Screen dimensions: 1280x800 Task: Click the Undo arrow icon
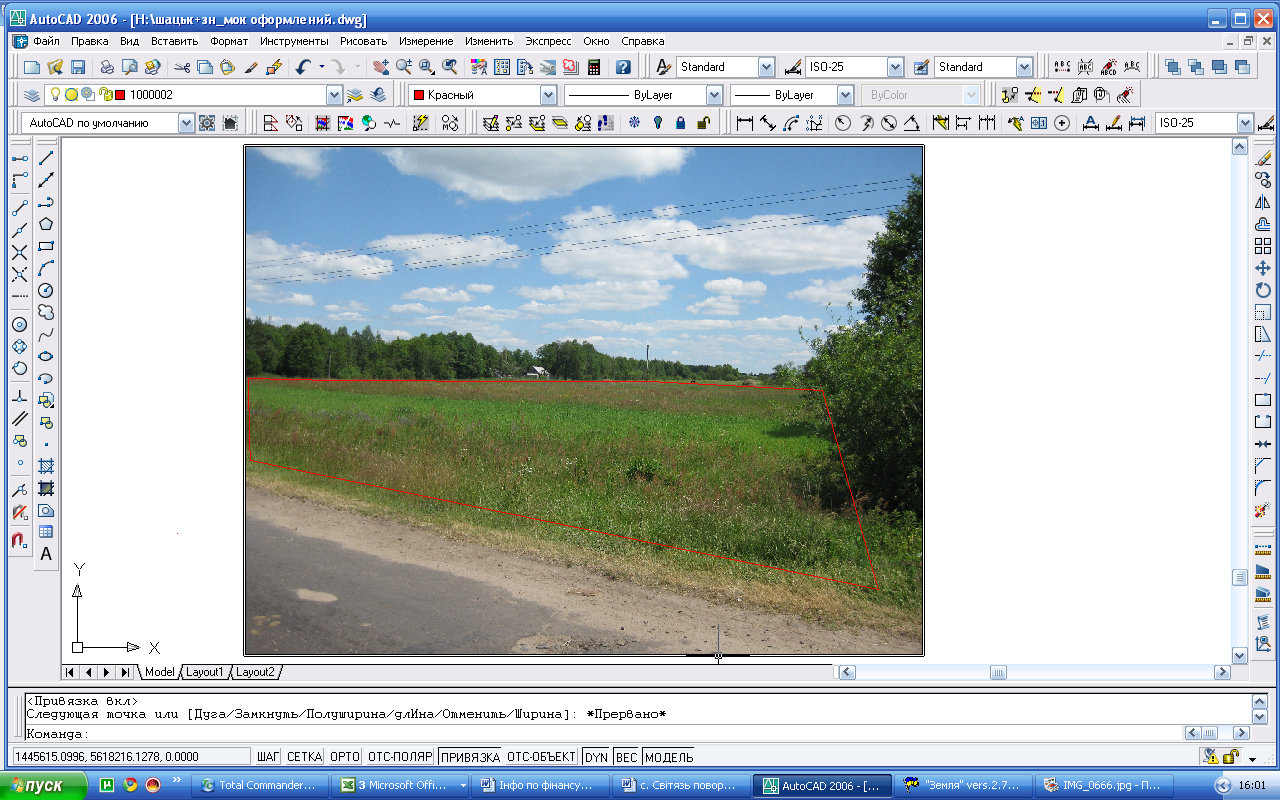[x=304, y=67]
